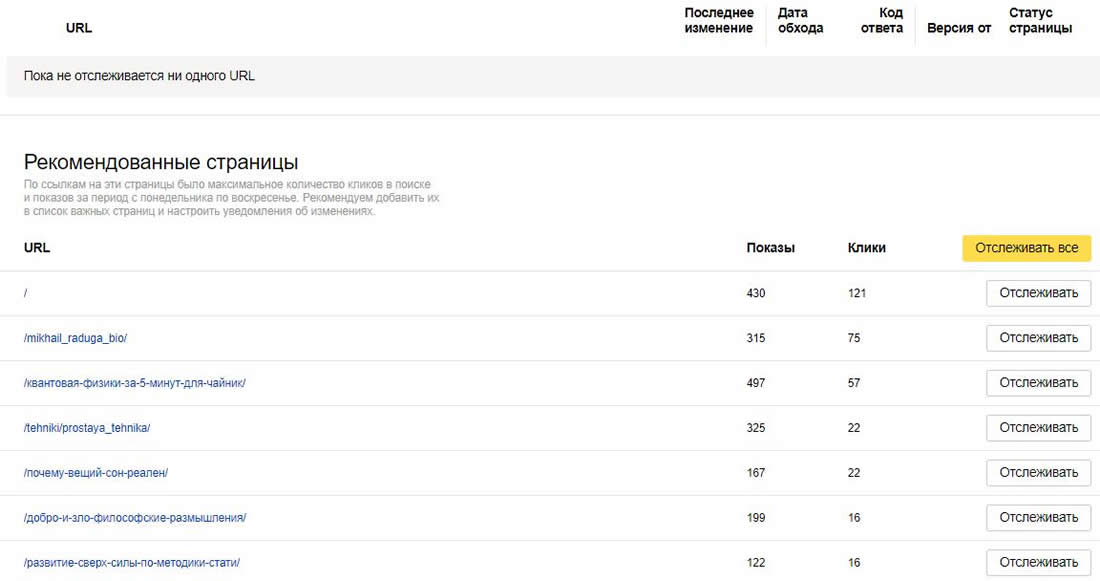Track the почему-вещий-сон-реален page
Viewport: 1100px width, 581px height.
(x=1038, y=473)
